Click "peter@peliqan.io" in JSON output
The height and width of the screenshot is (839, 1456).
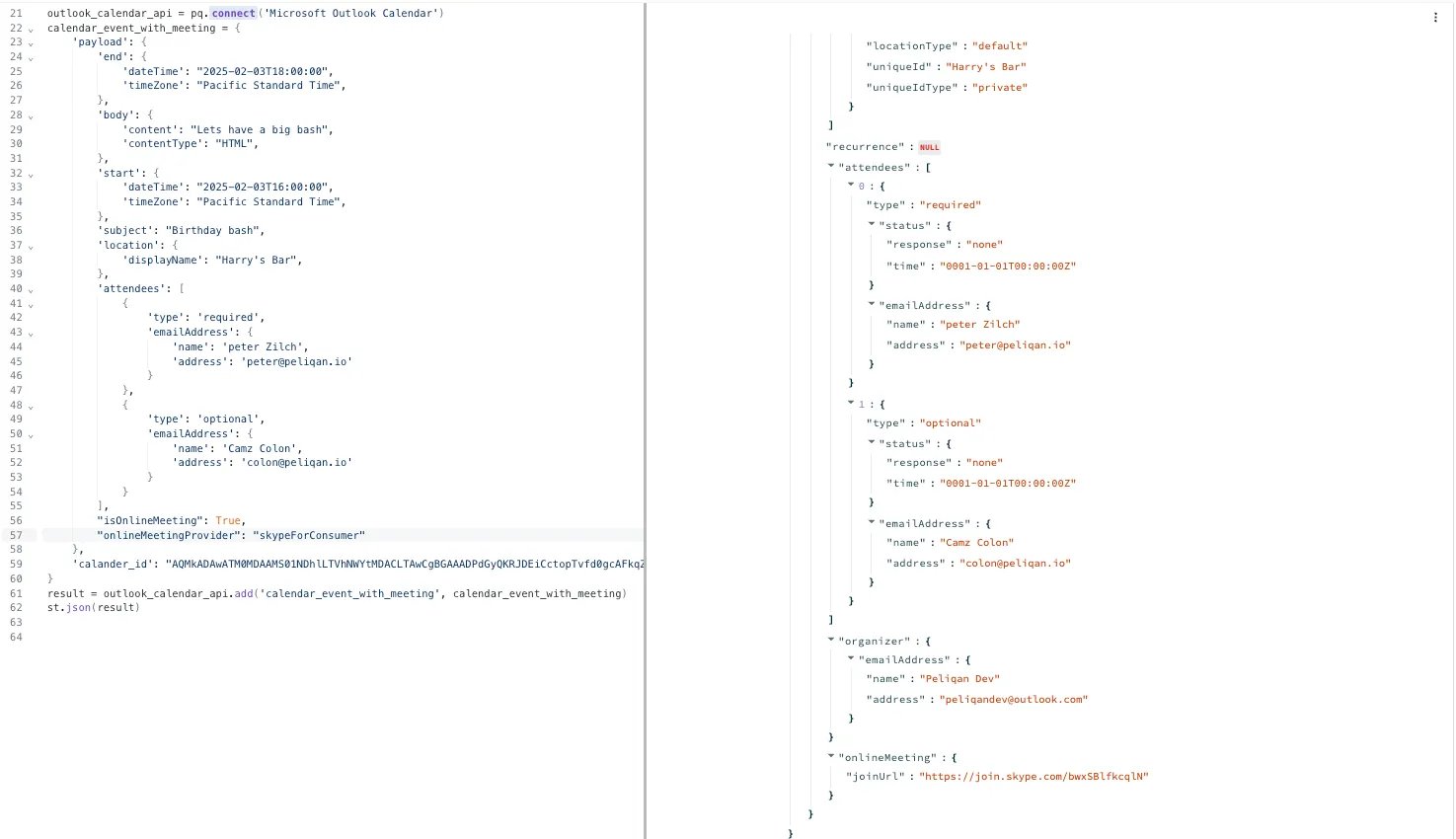pyautogui.click(x=1016, y=345)
